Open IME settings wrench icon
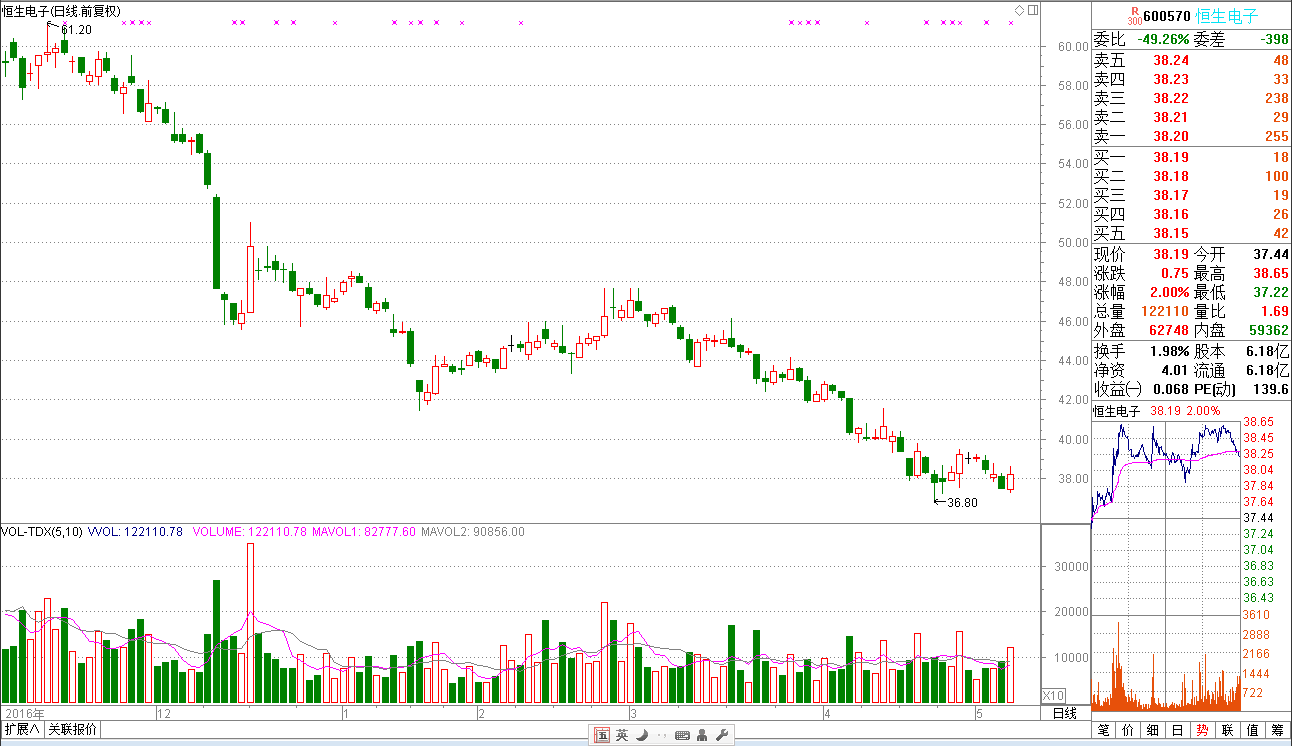Viewport: 1292px width, 746px height. [x=721, y=735]
